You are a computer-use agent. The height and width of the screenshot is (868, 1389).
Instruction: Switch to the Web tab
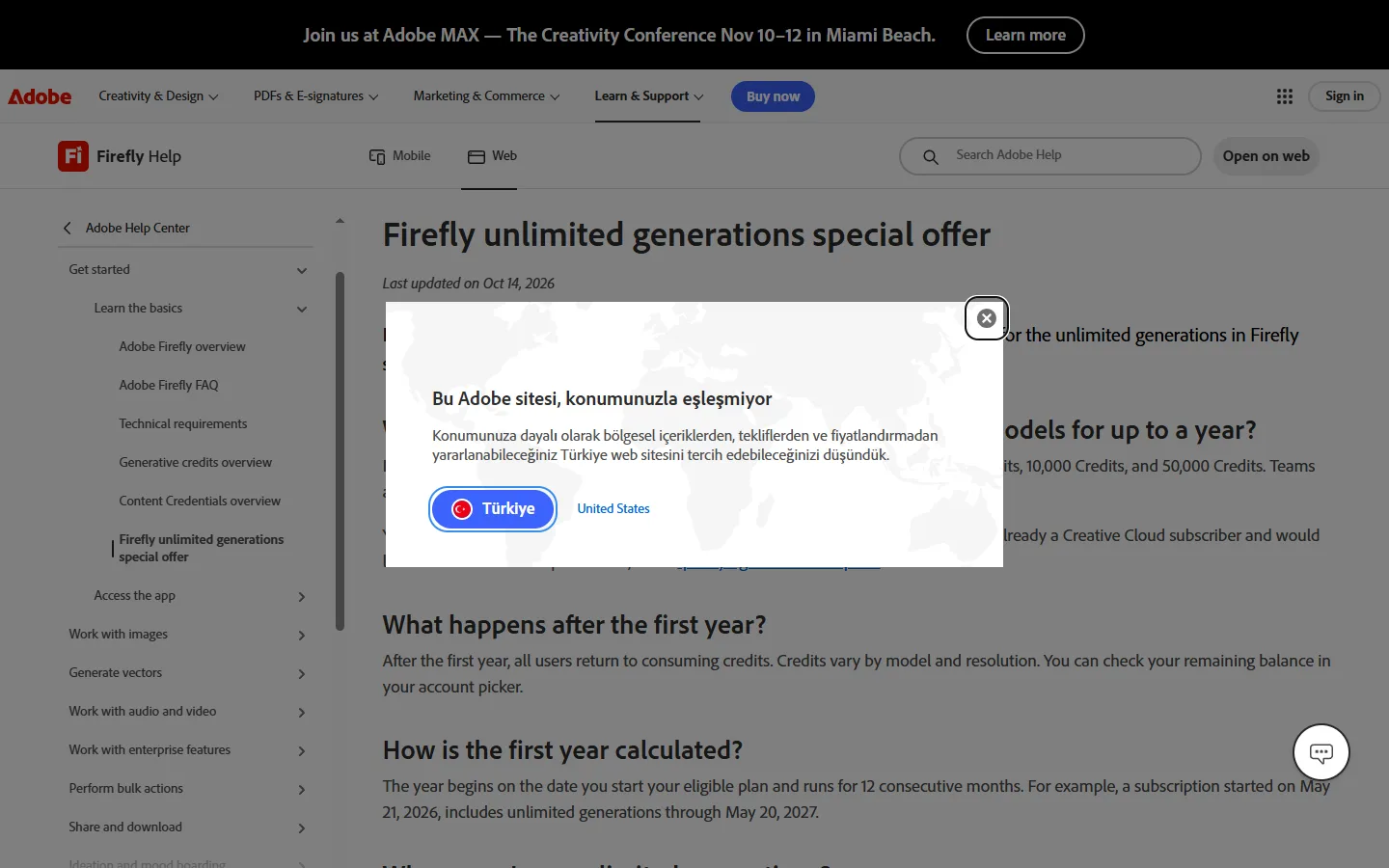click(493, 156)
